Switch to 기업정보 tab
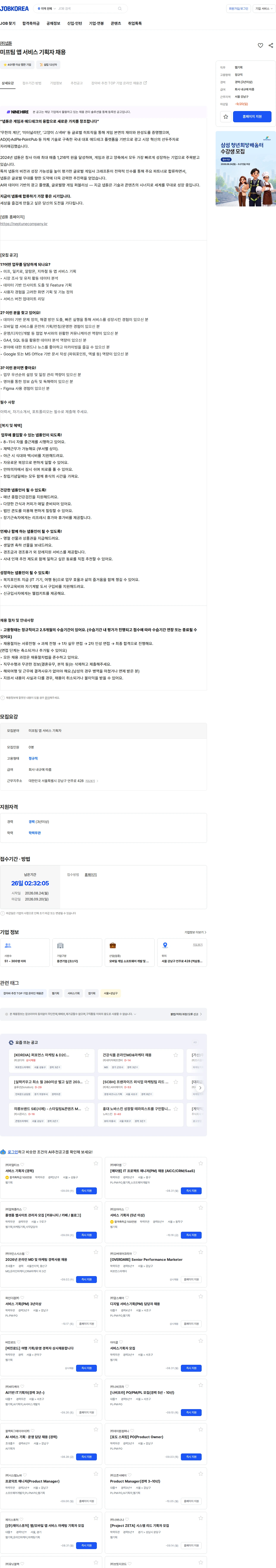 pyautogui.click(x=56, y=83)
